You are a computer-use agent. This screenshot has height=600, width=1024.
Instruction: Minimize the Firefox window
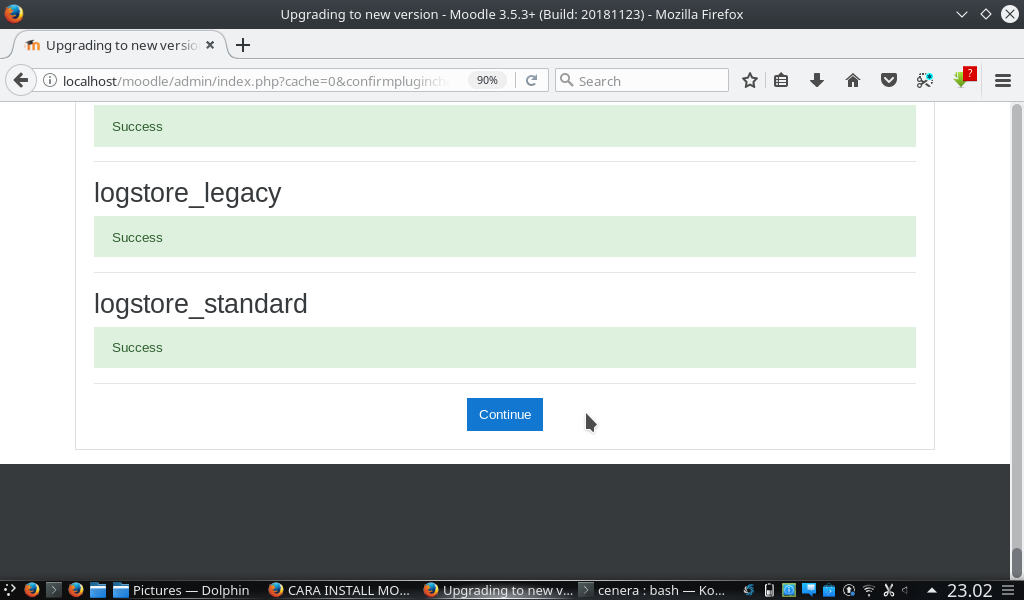coord(961,14)
